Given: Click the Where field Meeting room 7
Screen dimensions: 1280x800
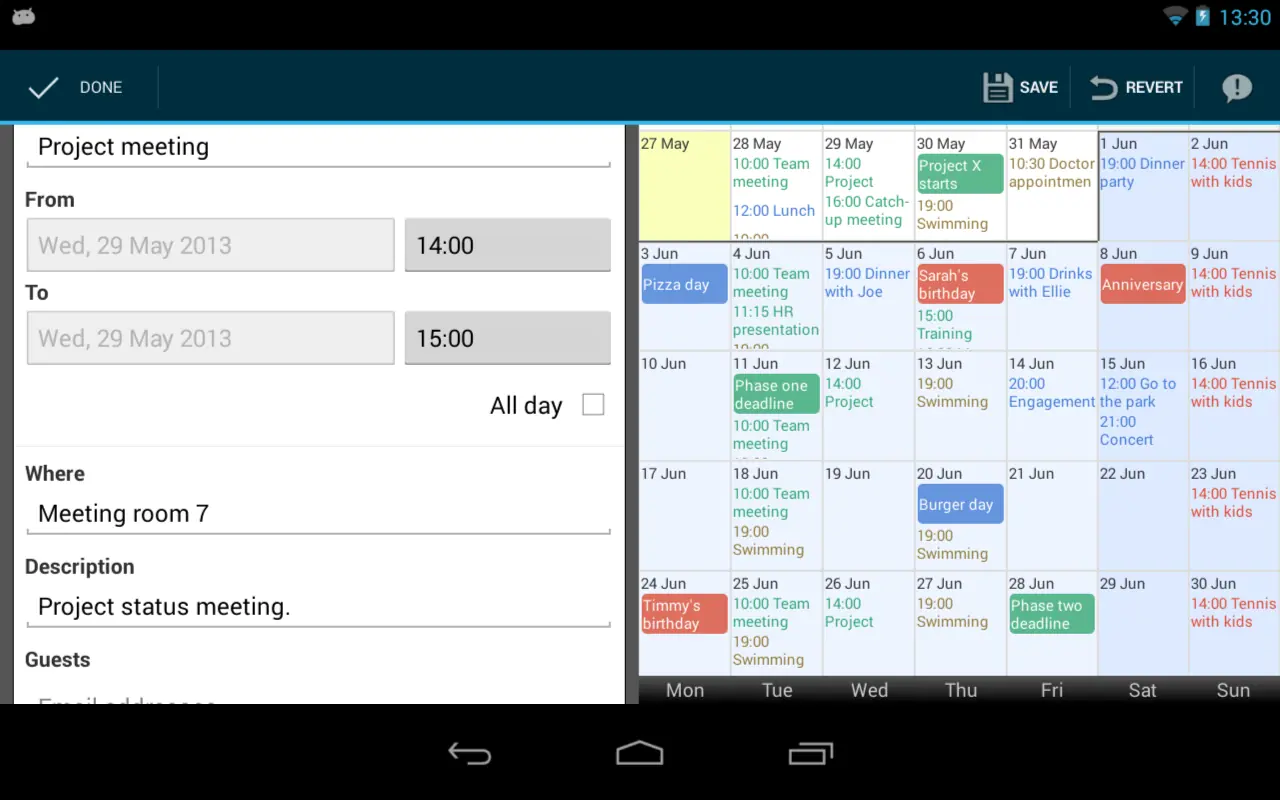Looking at the screenshot, I should (x=318, y=514).
